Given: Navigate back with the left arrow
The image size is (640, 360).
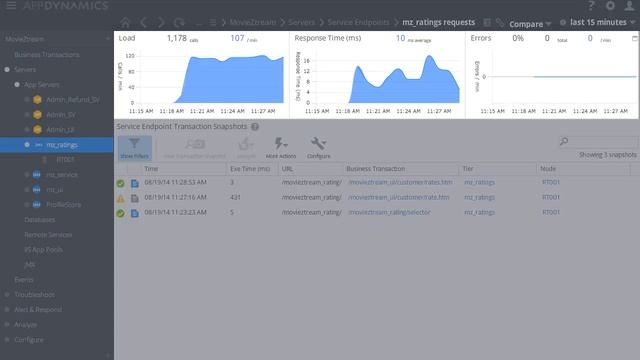Looking at the screenshot, I should [x=144, y=22].
